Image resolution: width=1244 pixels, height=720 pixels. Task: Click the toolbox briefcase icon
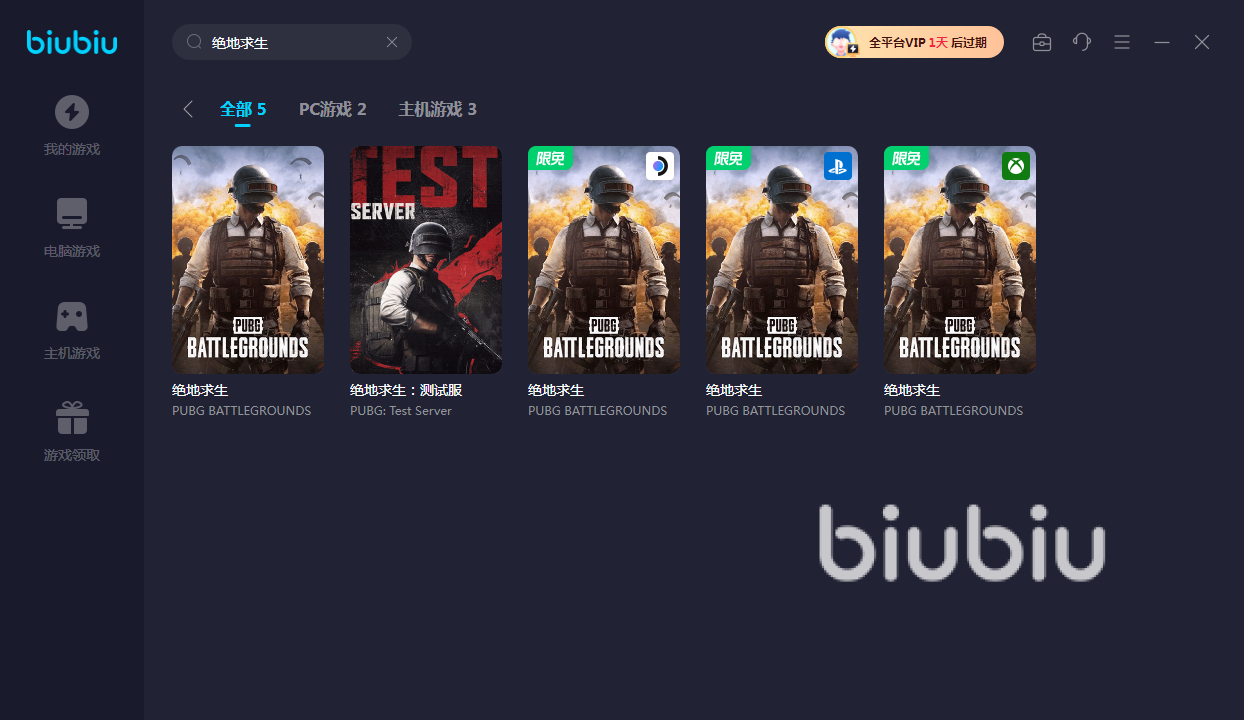coord(1042,42)
